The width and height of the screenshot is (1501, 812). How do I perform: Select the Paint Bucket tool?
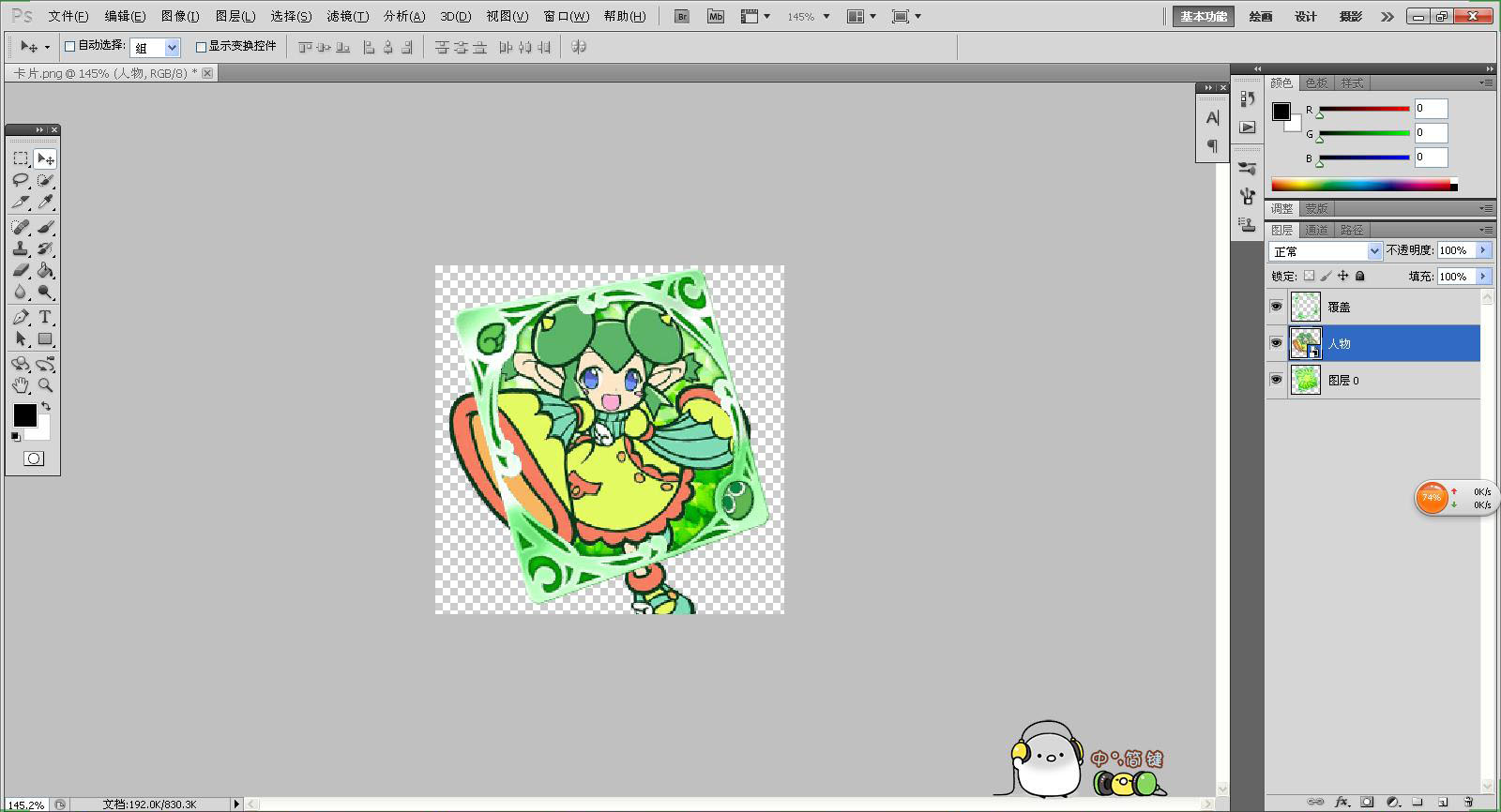point(45,270)
